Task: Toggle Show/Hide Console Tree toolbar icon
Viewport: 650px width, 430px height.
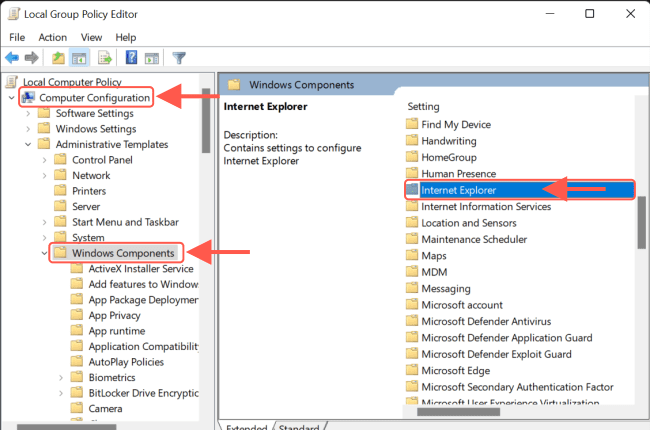Action: [x=80, y=58]
